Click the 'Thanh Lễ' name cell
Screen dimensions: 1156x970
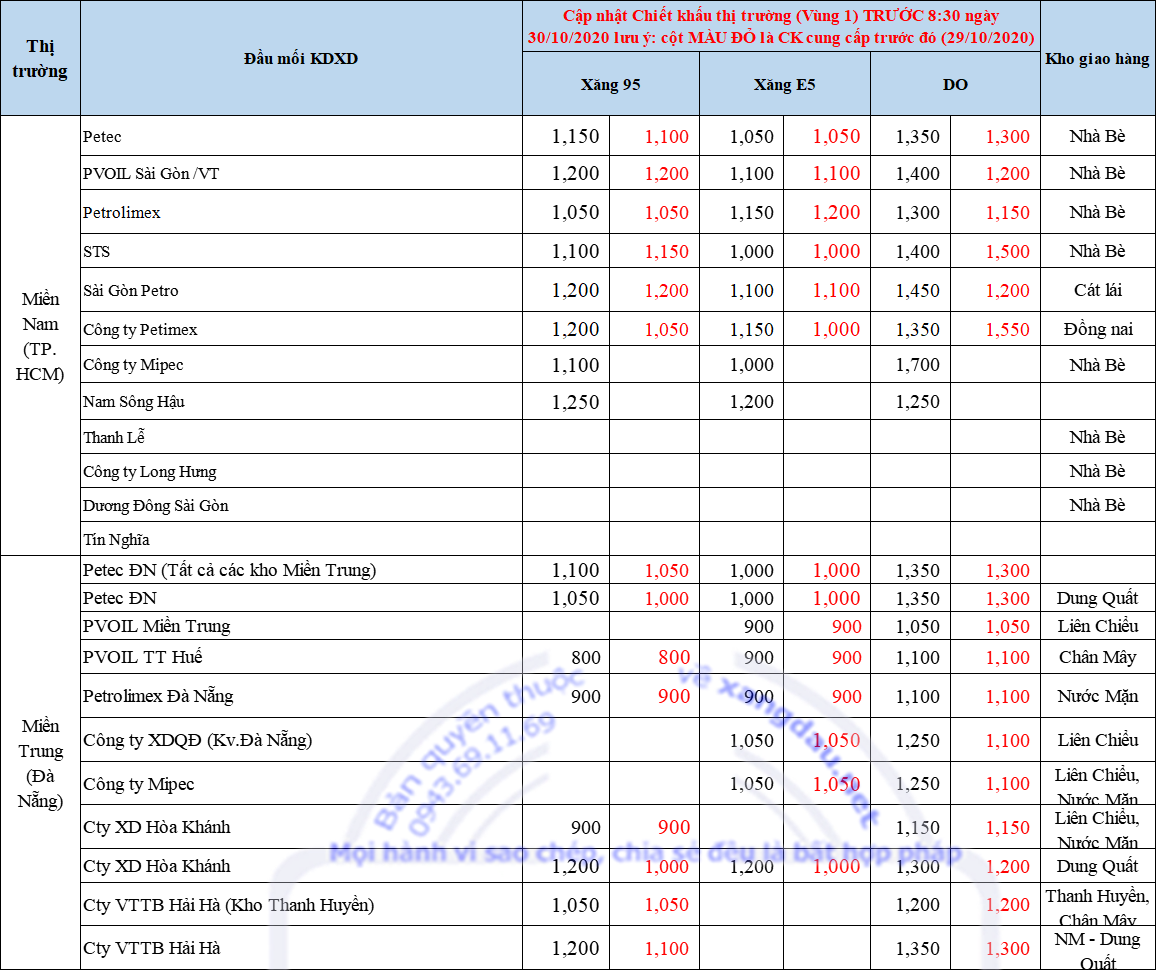tap(301, 436)
